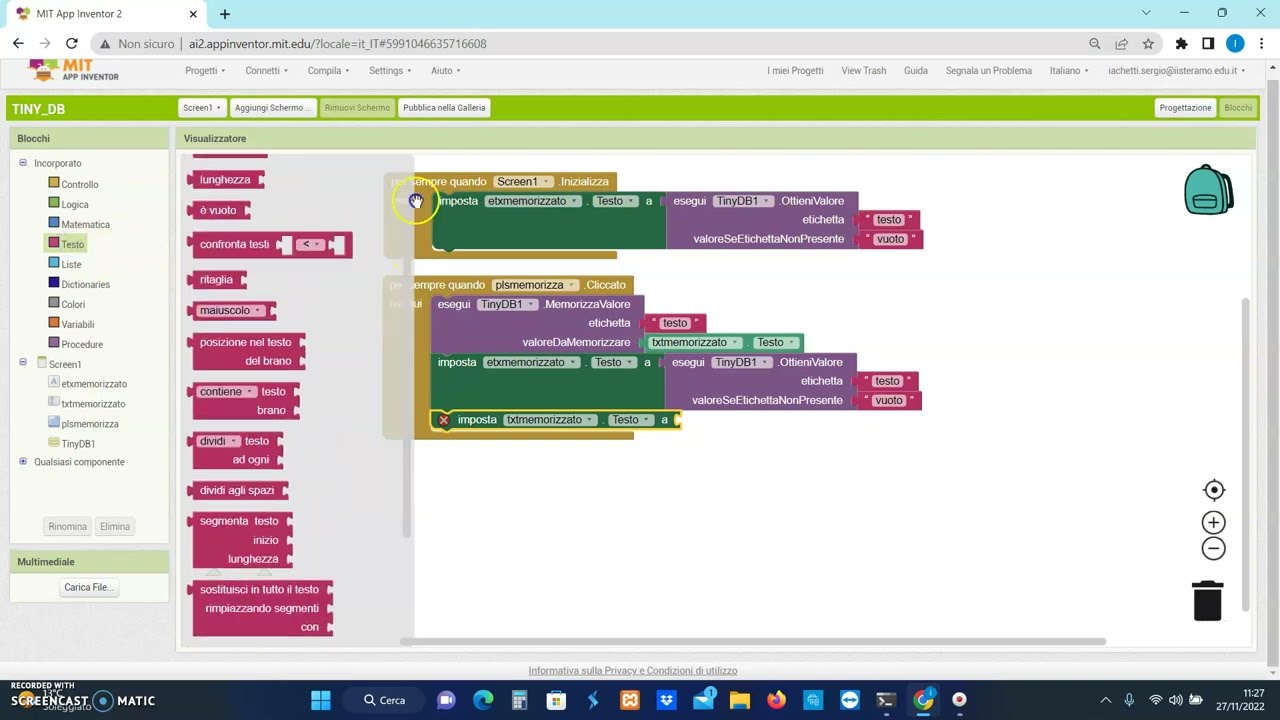
Task: Open browser zoom magnifier in address bar
Action: pos(1094,44)
